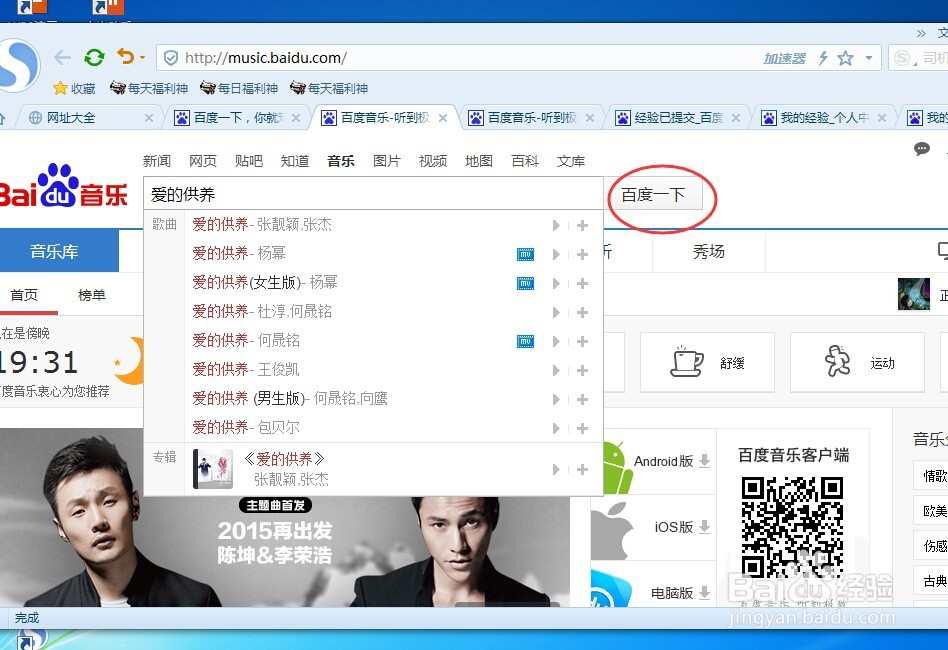Click the orange undo restore-tab icon
The height and width of the screenshot is (650, 948).
[x=125, y=57]
